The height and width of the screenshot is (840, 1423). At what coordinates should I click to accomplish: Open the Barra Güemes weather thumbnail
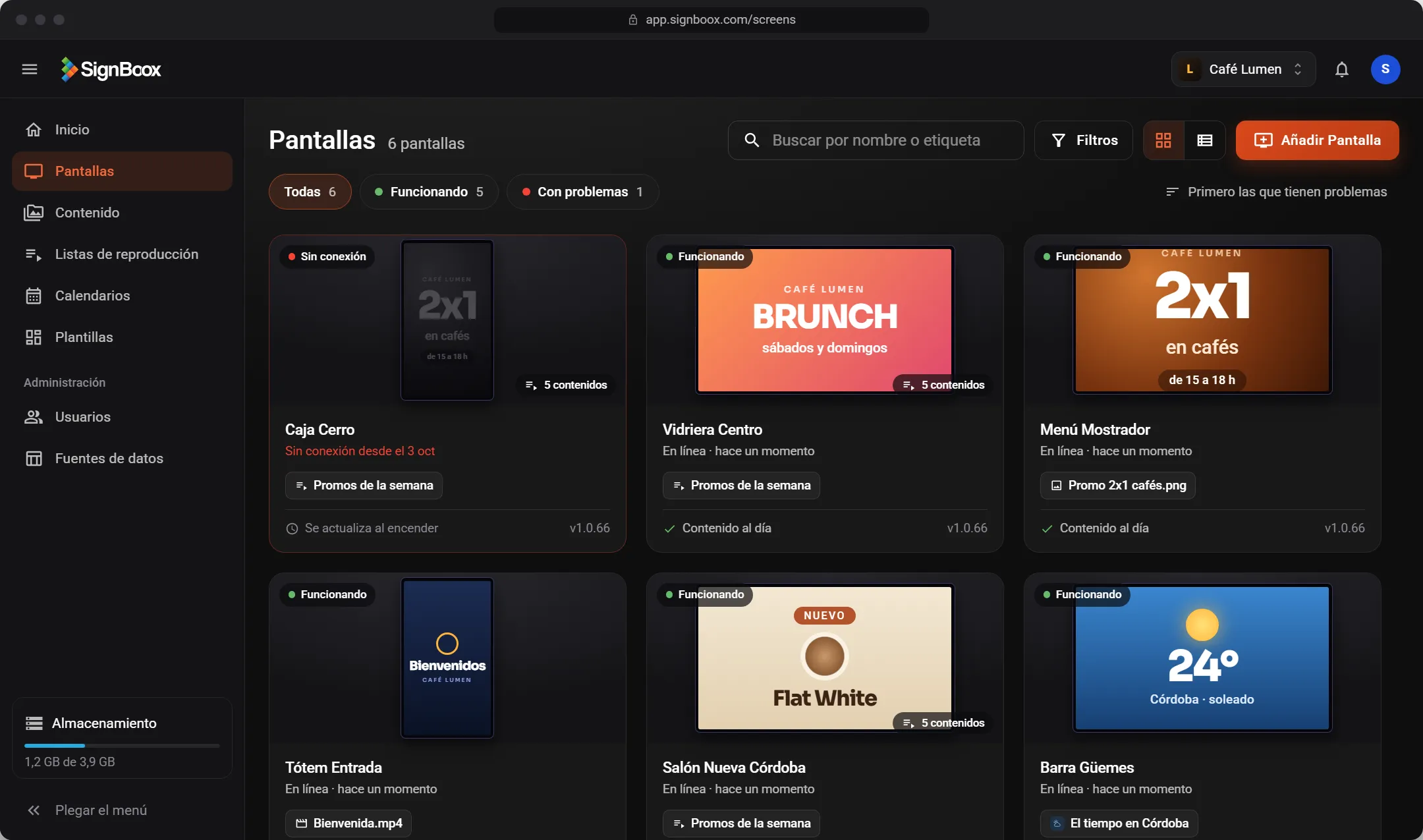point(1202,658)
